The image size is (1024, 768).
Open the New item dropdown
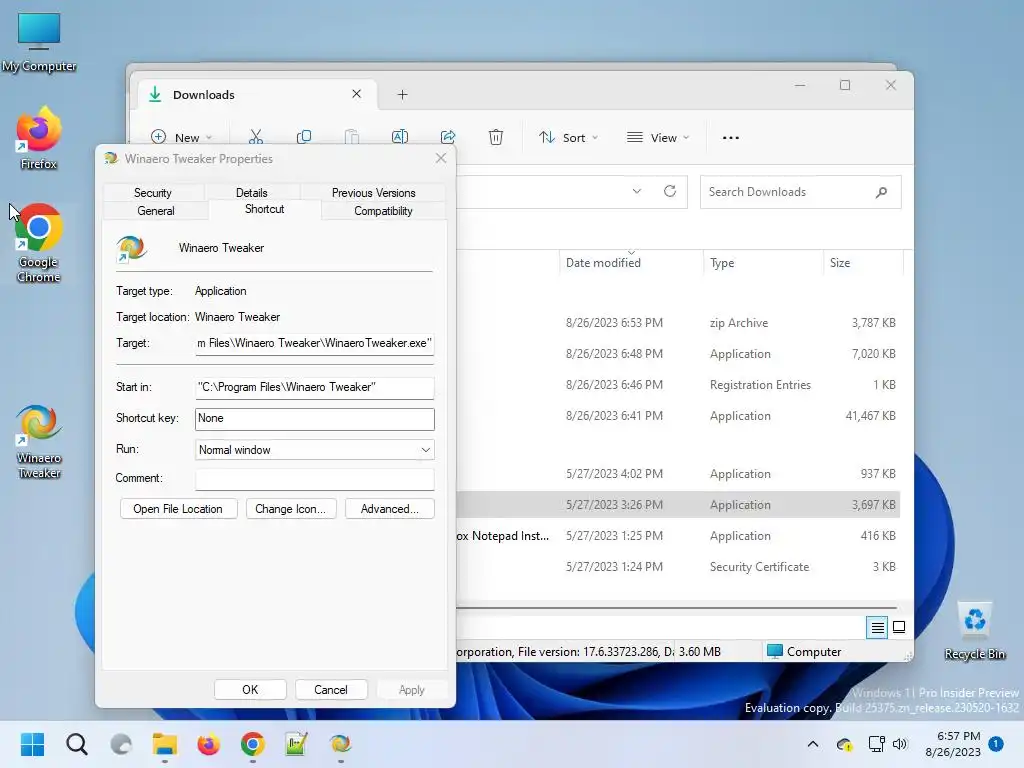pyautogui.click(x=182, y=138)
